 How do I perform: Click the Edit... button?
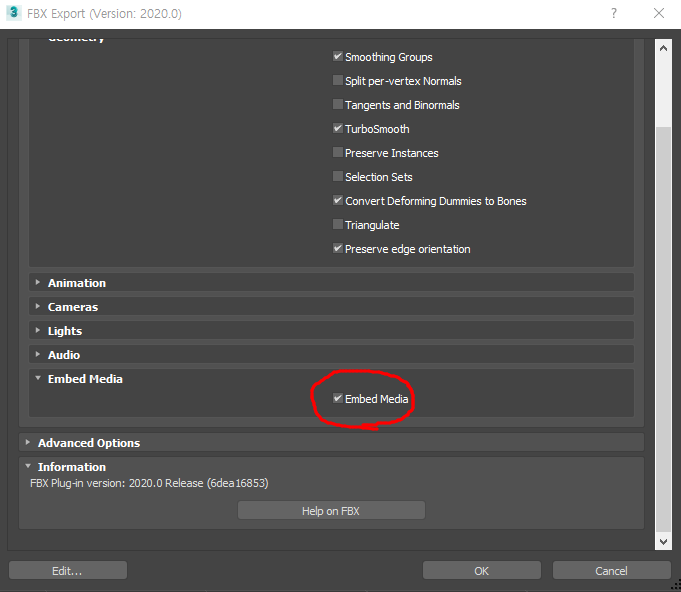coord(68,570)
